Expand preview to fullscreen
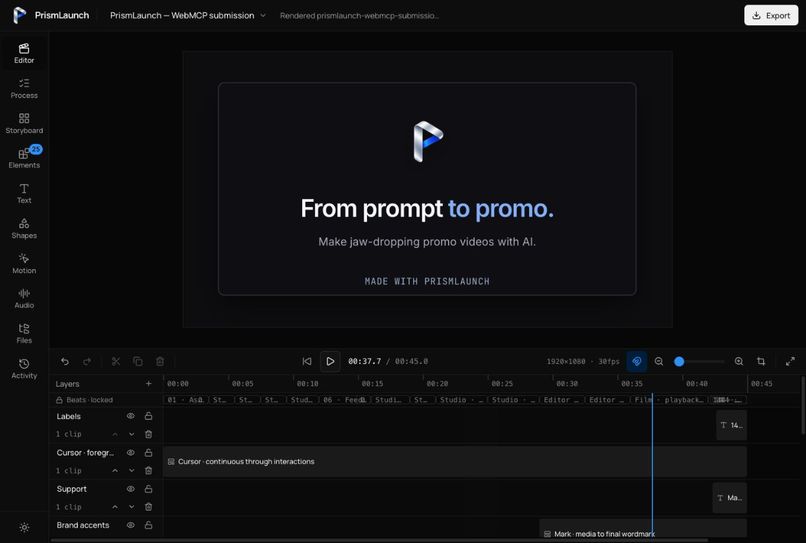The image size is (806, 543). [x=790, y=361]
